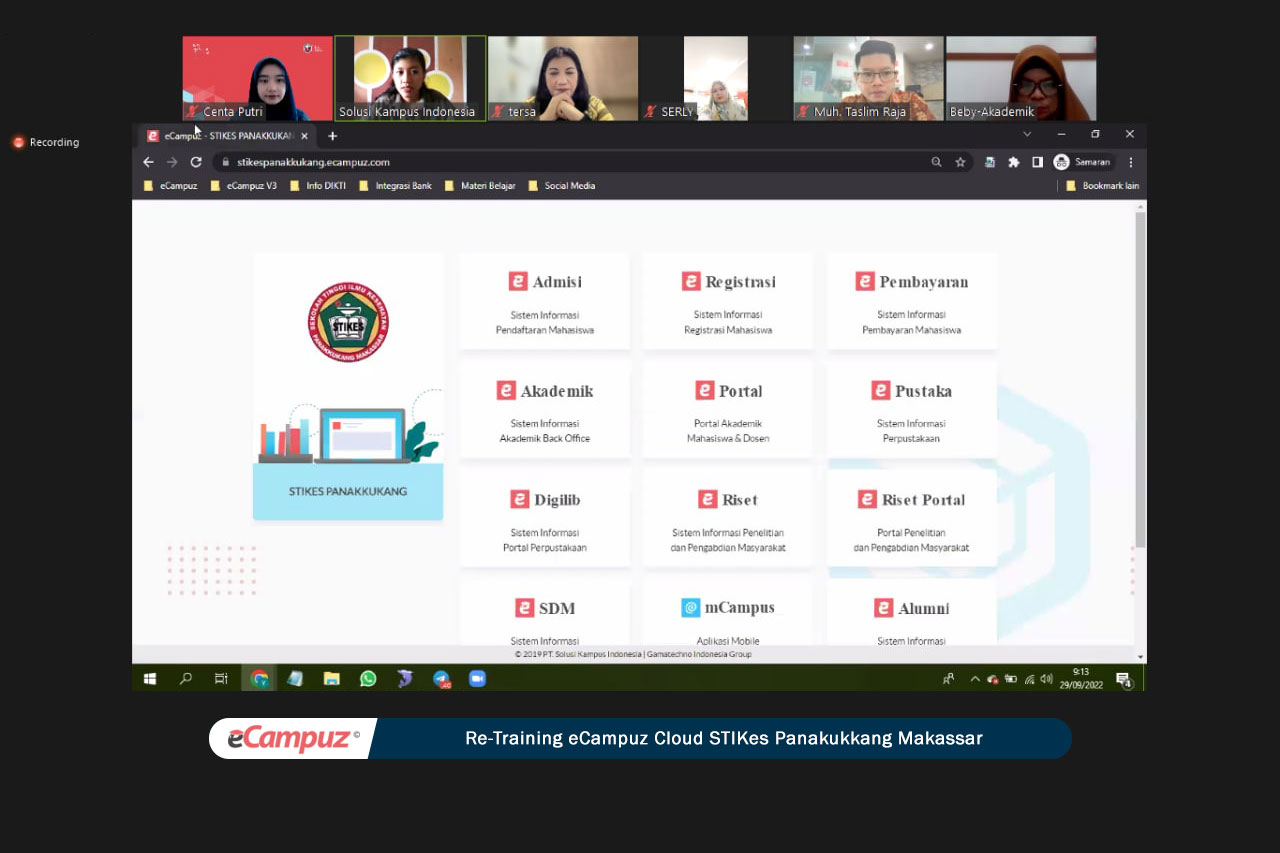Open the Portal Akademik card
Viewport: 1280px width, 853px height.
728,410
